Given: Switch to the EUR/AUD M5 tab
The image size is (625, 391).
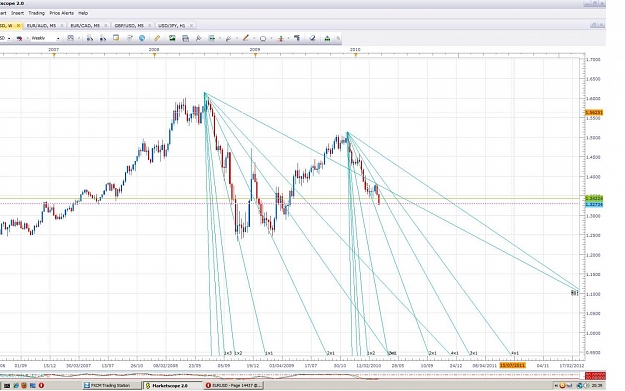Looking at the screenshot, I should tap(41, 26).
